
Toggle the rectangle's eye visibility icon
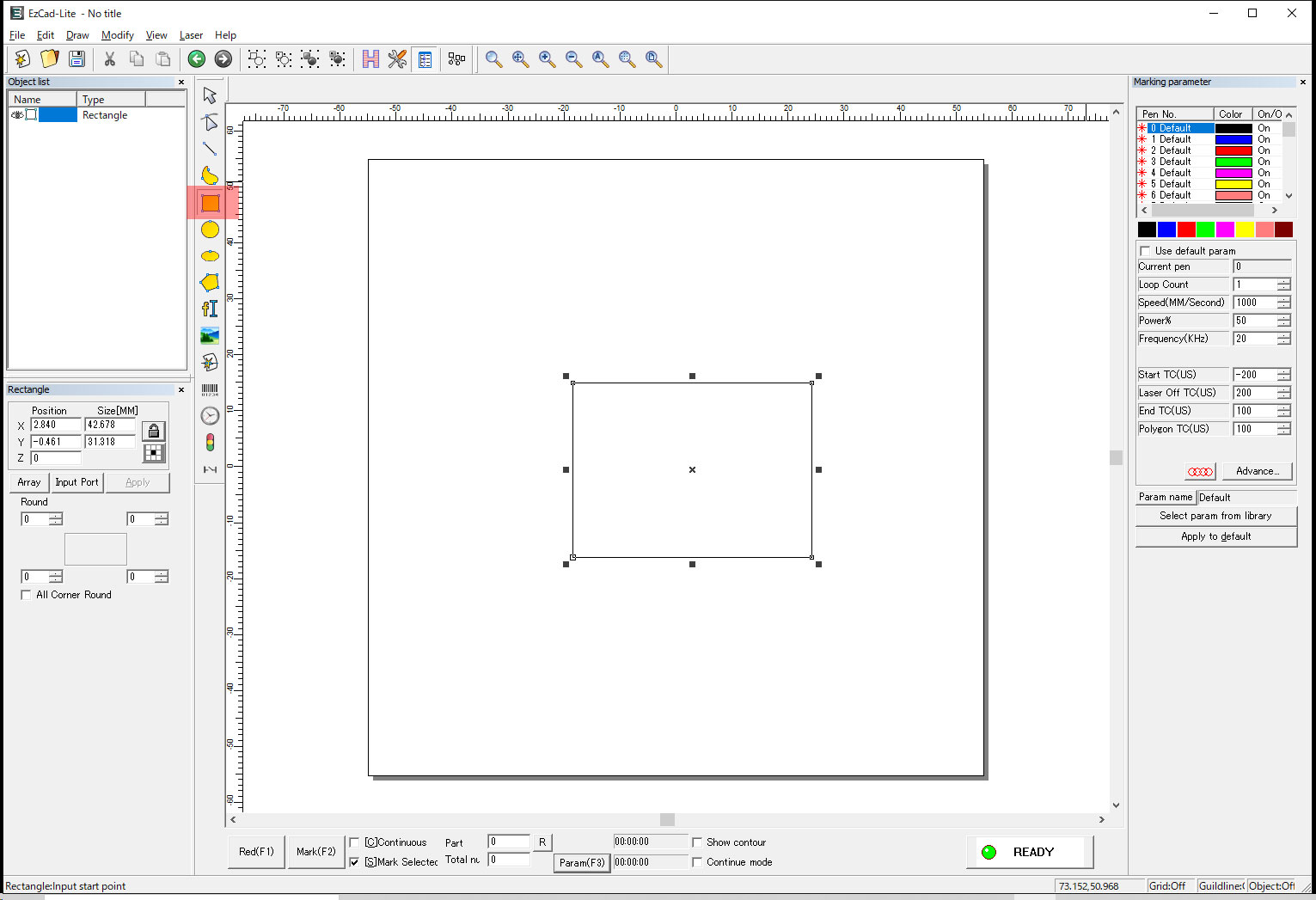pyautogui.click(x=17, y=115)
